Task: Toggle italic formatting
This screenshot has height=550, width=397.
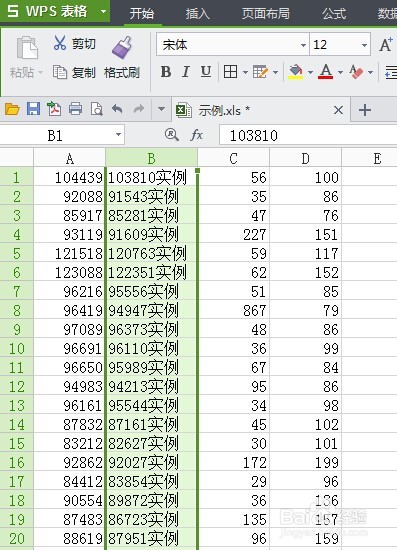Action: (x=186, y=72)
